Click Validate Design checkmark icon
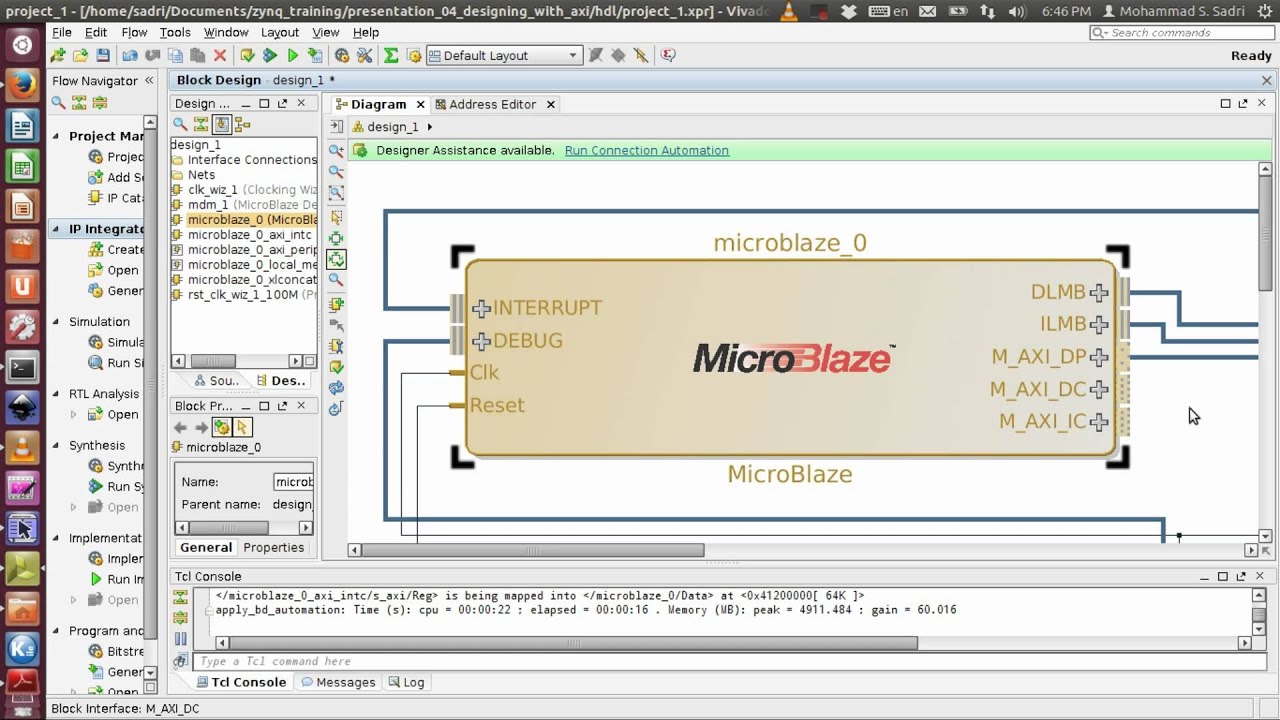The width and height of the screenshot is (1280, 720). [336, 367]
